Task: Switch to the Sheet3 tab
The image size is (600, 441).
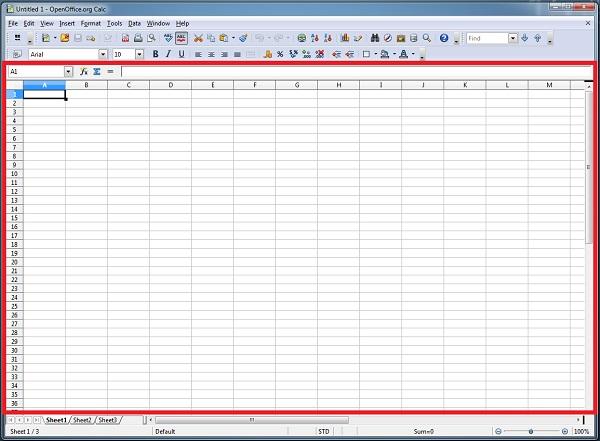Action: point(108,420)
